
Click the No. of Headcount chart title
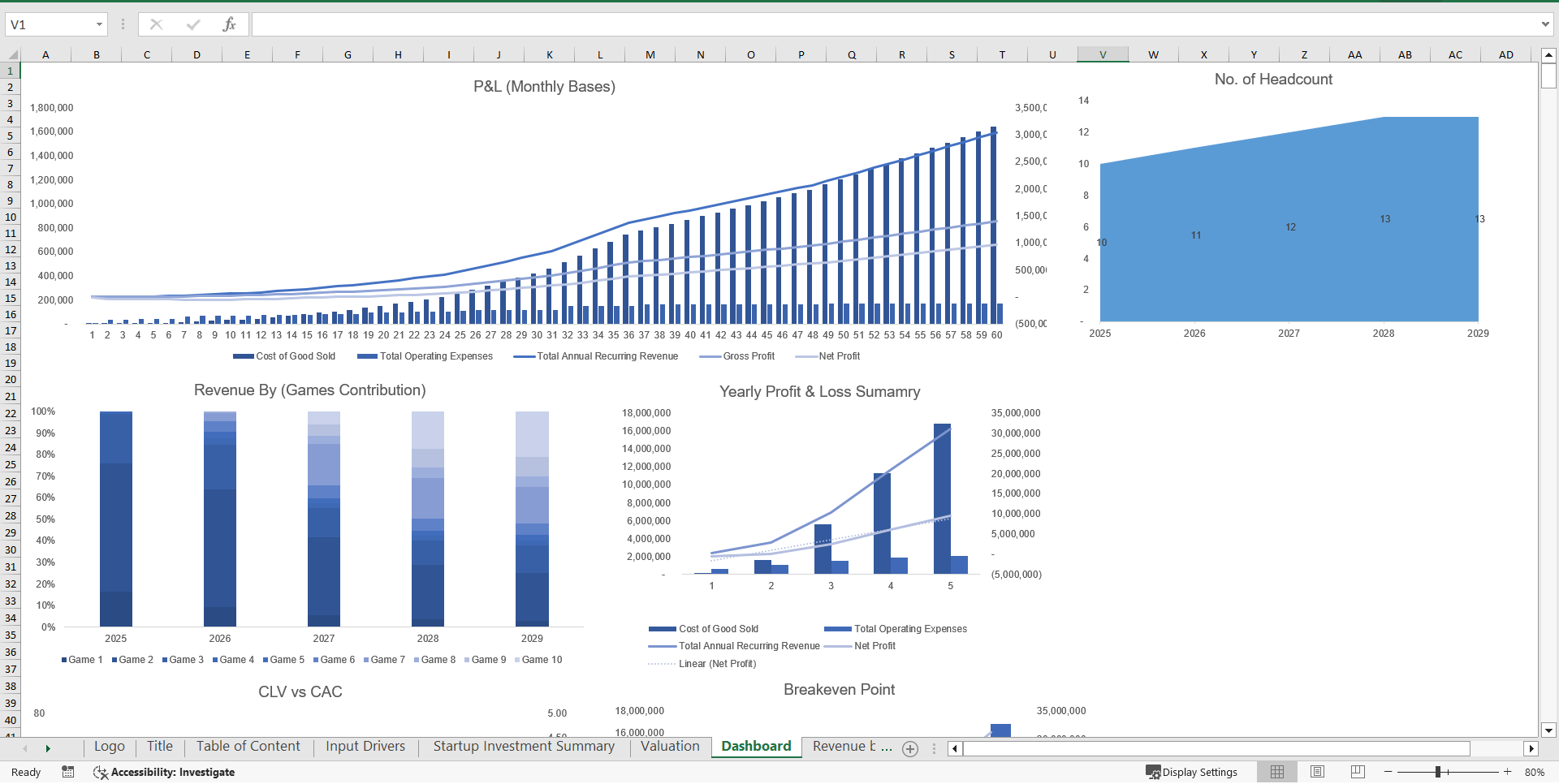(x=1273, y=79)
